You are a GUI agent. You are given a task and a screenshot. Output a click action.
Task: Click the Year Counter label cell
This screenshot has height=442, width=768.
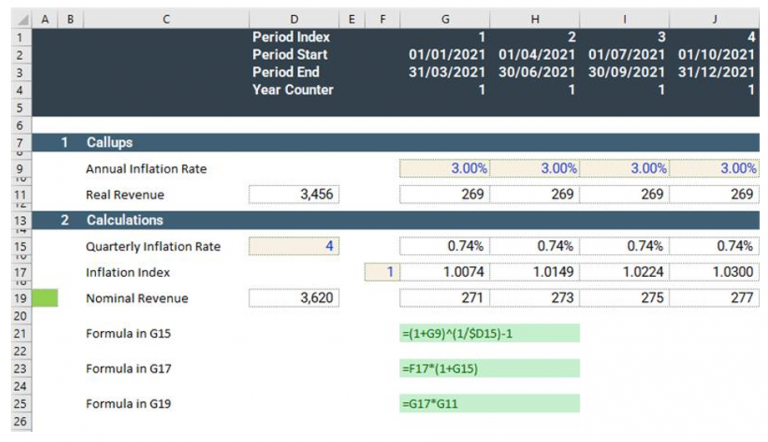[x=293, y=90]
